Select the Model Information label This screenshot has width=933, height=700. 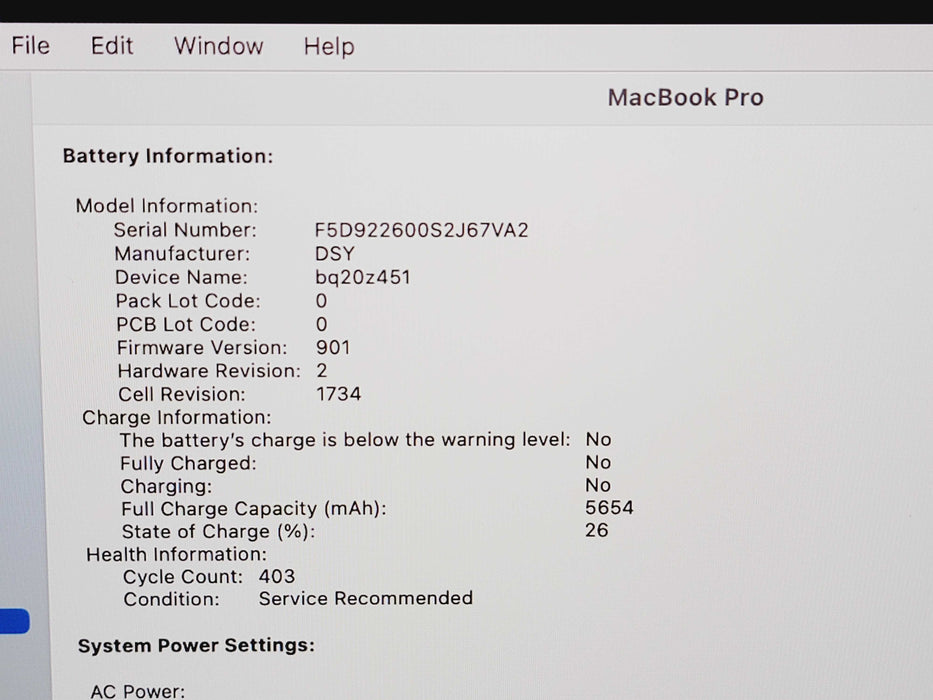tap(167, 206)
